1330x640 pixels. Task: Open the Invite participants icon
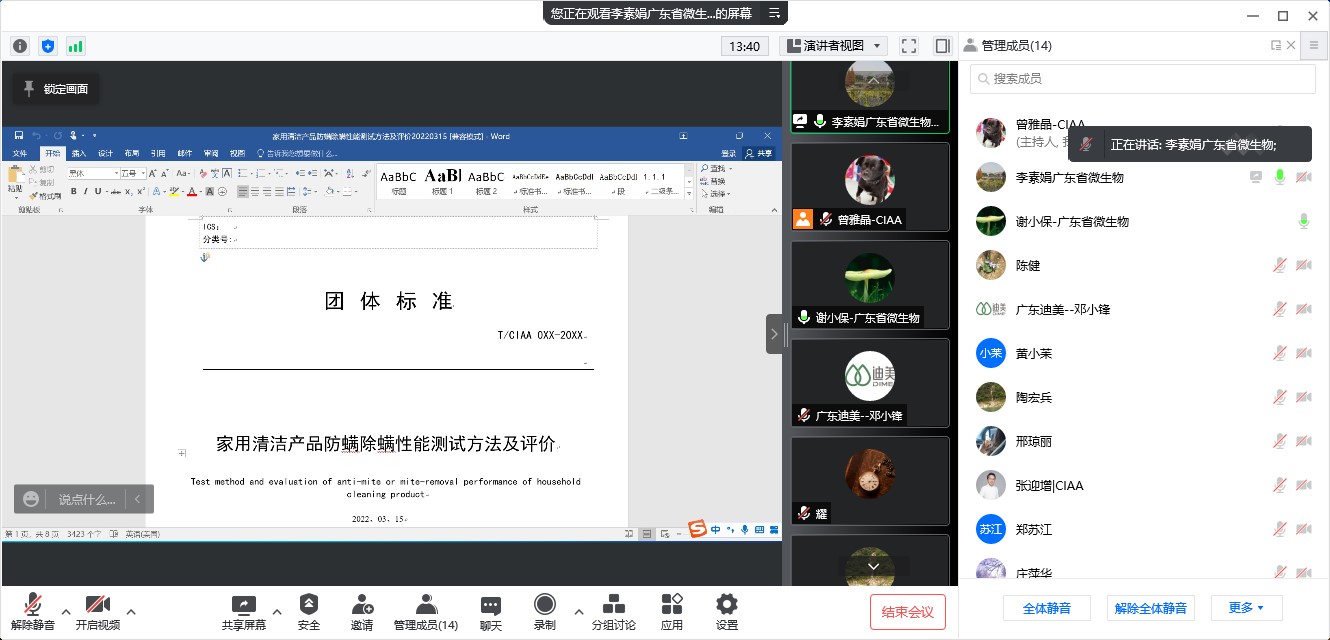pos(362,604)
